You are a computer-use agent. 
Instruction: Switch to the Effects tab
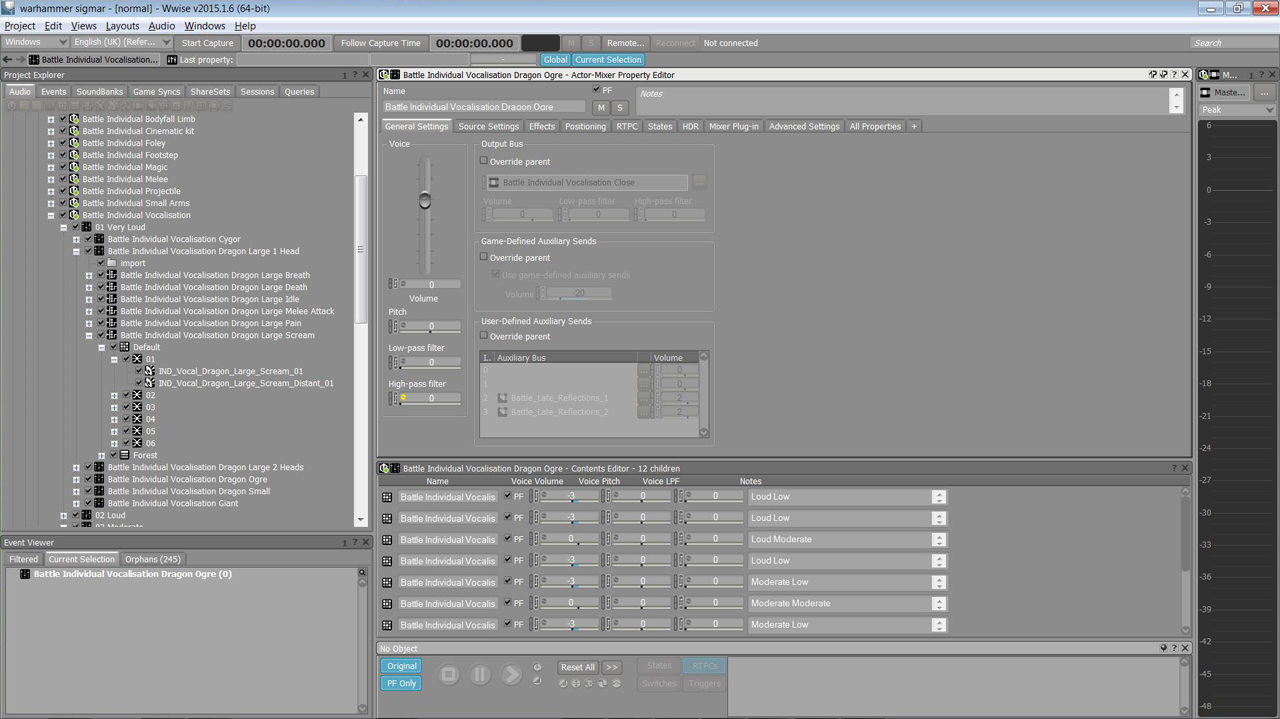pyautogui.click(x=542, y=126)
